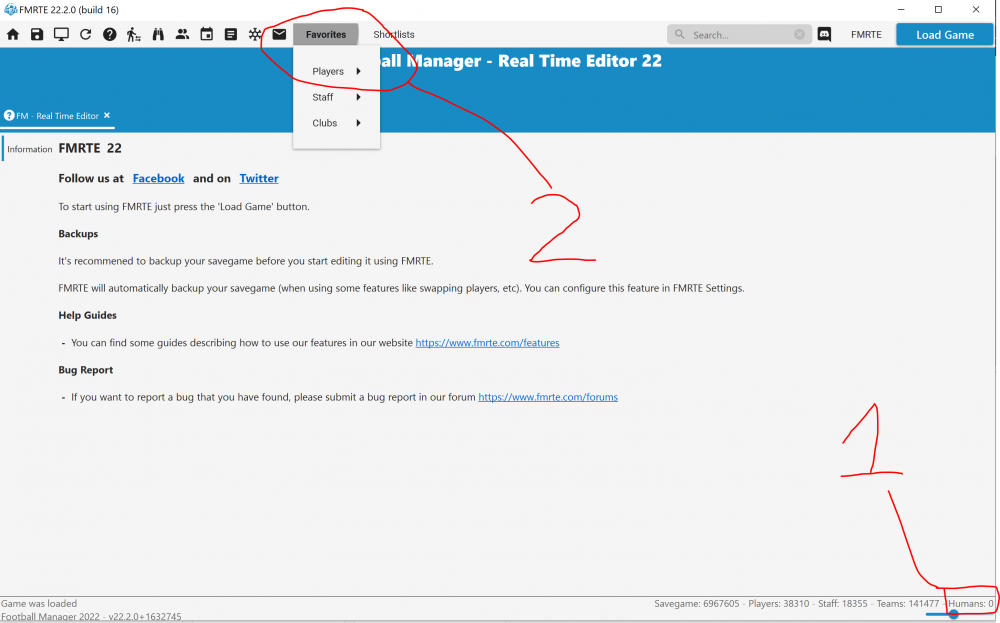This screenshot has width=1000, height=623.
Task: Click the person with cart transfer icon
Action: coord(133,34)
